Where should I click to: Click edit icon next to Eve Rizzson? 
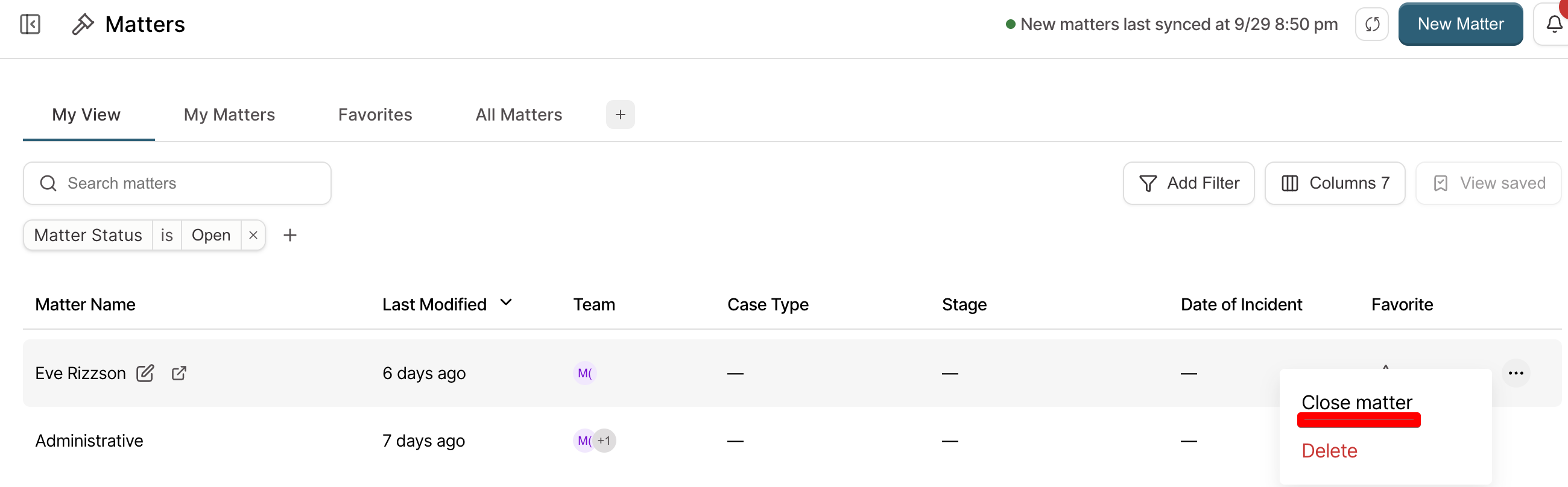click(145, 372)
